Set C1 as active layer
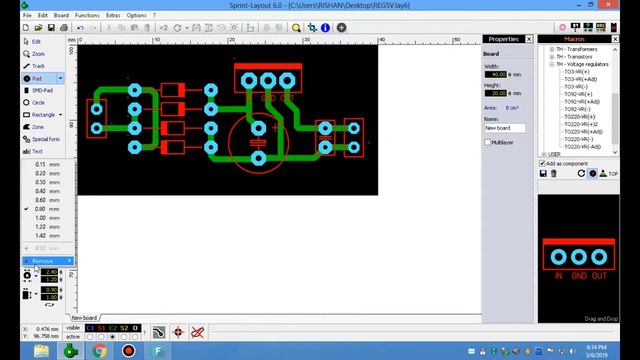Viewport: 640px width, 360px height. coord(90,337)
